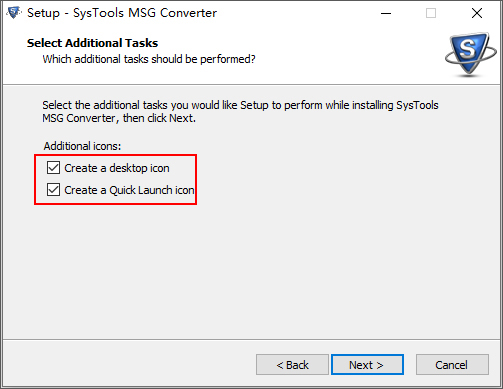
Task: Click empty gray area of wizard page
Action: point(300,267)
